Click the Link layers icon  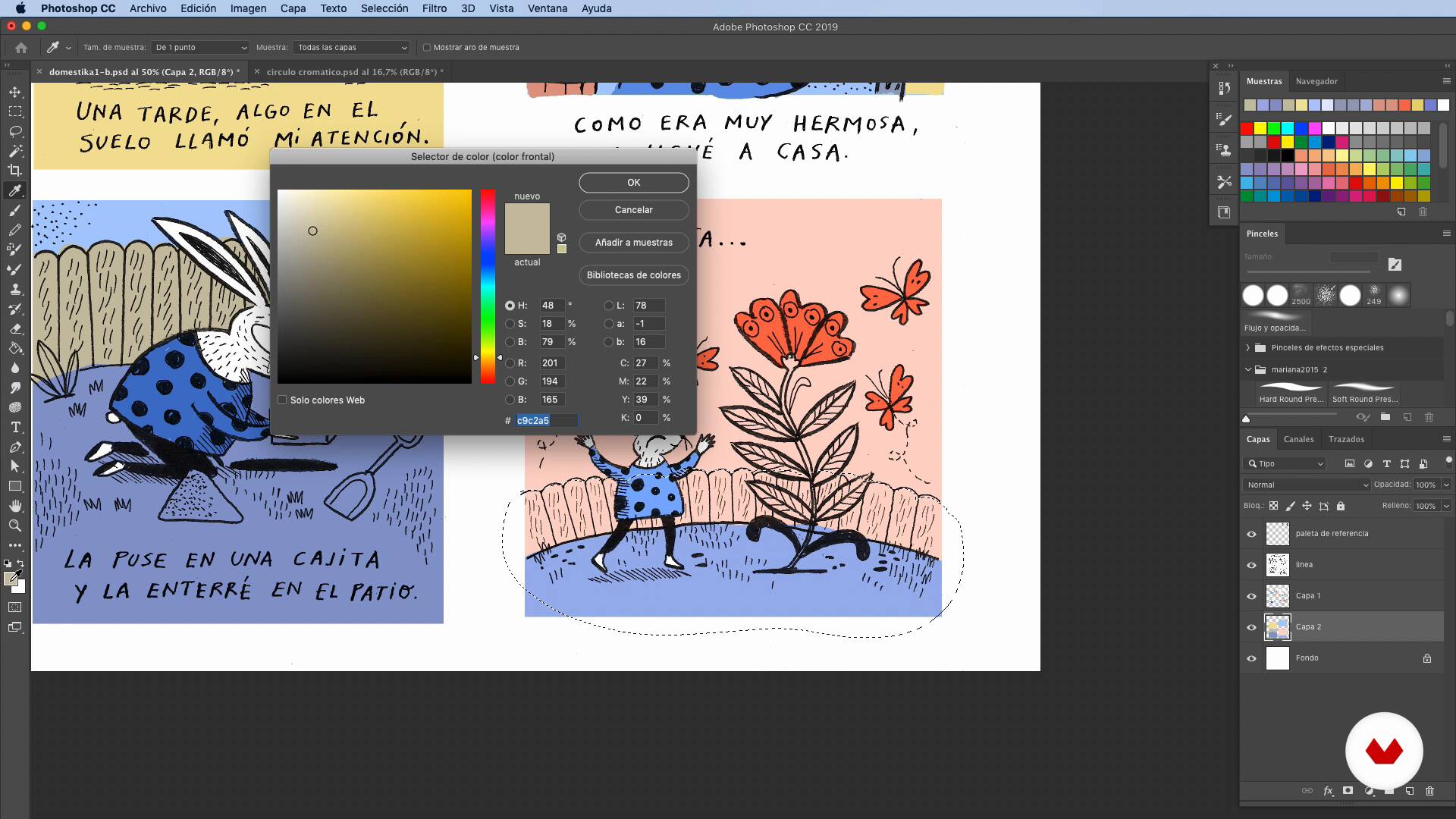click(1307, 791)
